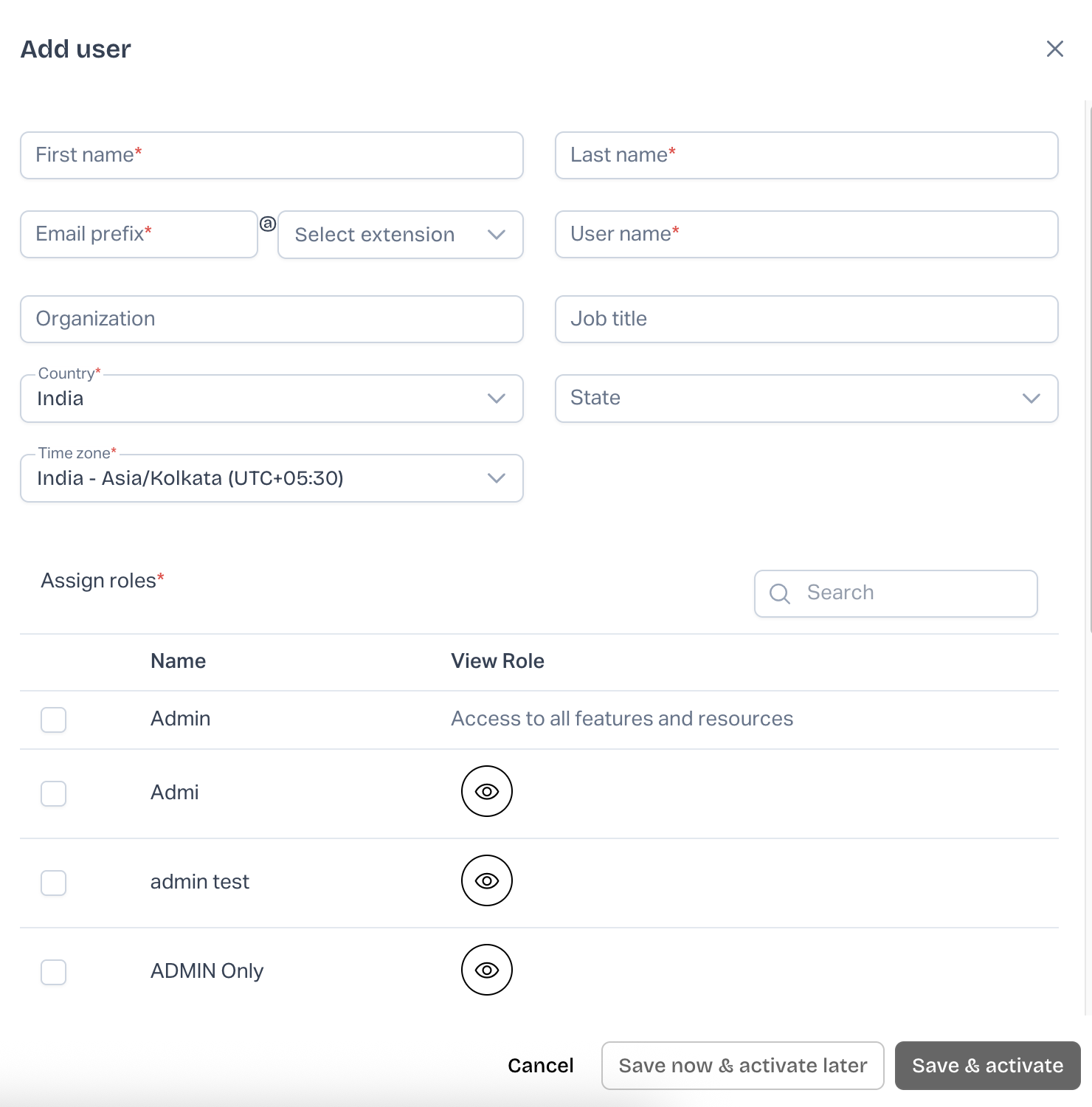Focus the First name field
The height and width of the screenshot is (1107, 1092).
(x=272, y=155)
